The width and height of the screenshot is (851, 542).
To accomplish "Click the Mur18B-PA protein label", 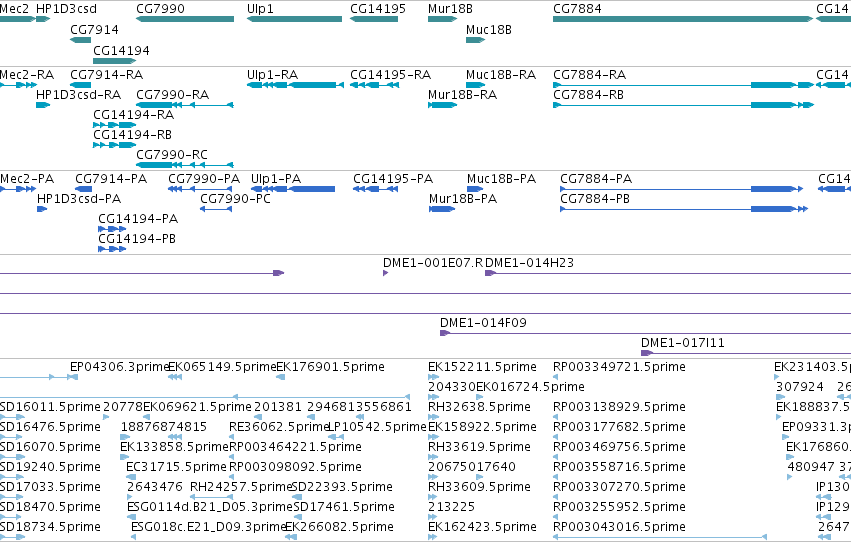I will point(463,199).
